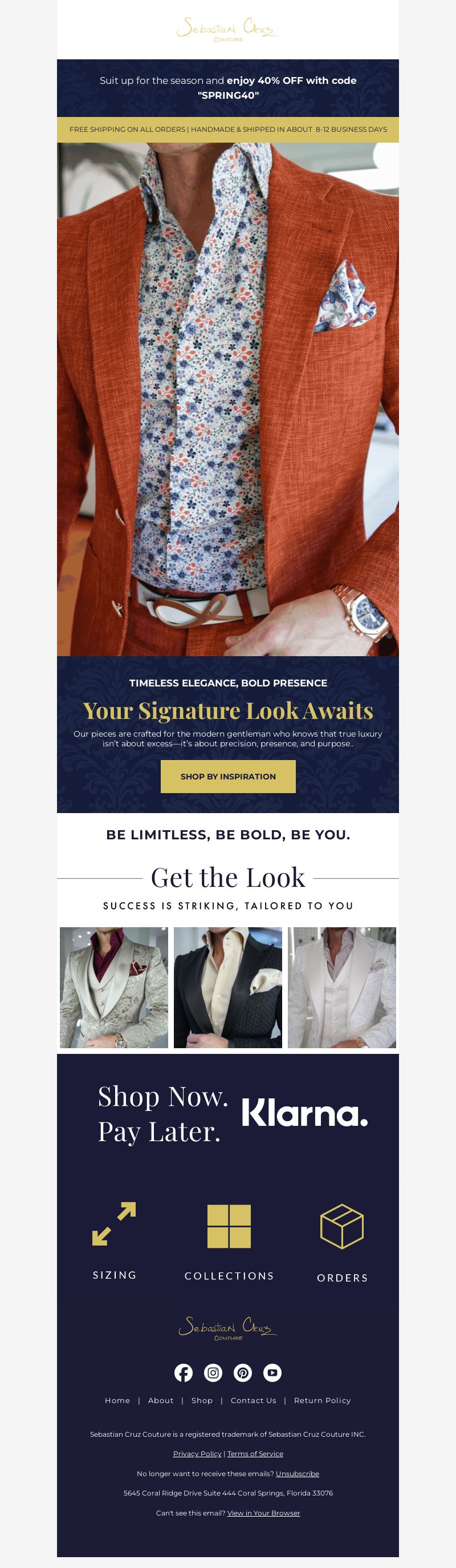Click View in Your Browser link
Image resolution: width=456 pixels, height=1568 pixels.
tap(263, 1513)
